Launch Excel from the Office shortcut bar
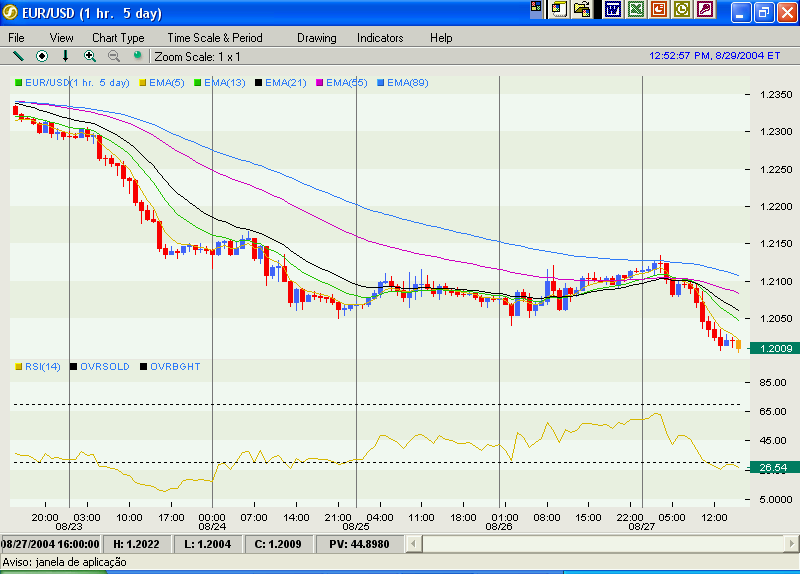This screenshot has width=800, height=574. [x=635, y=10]
